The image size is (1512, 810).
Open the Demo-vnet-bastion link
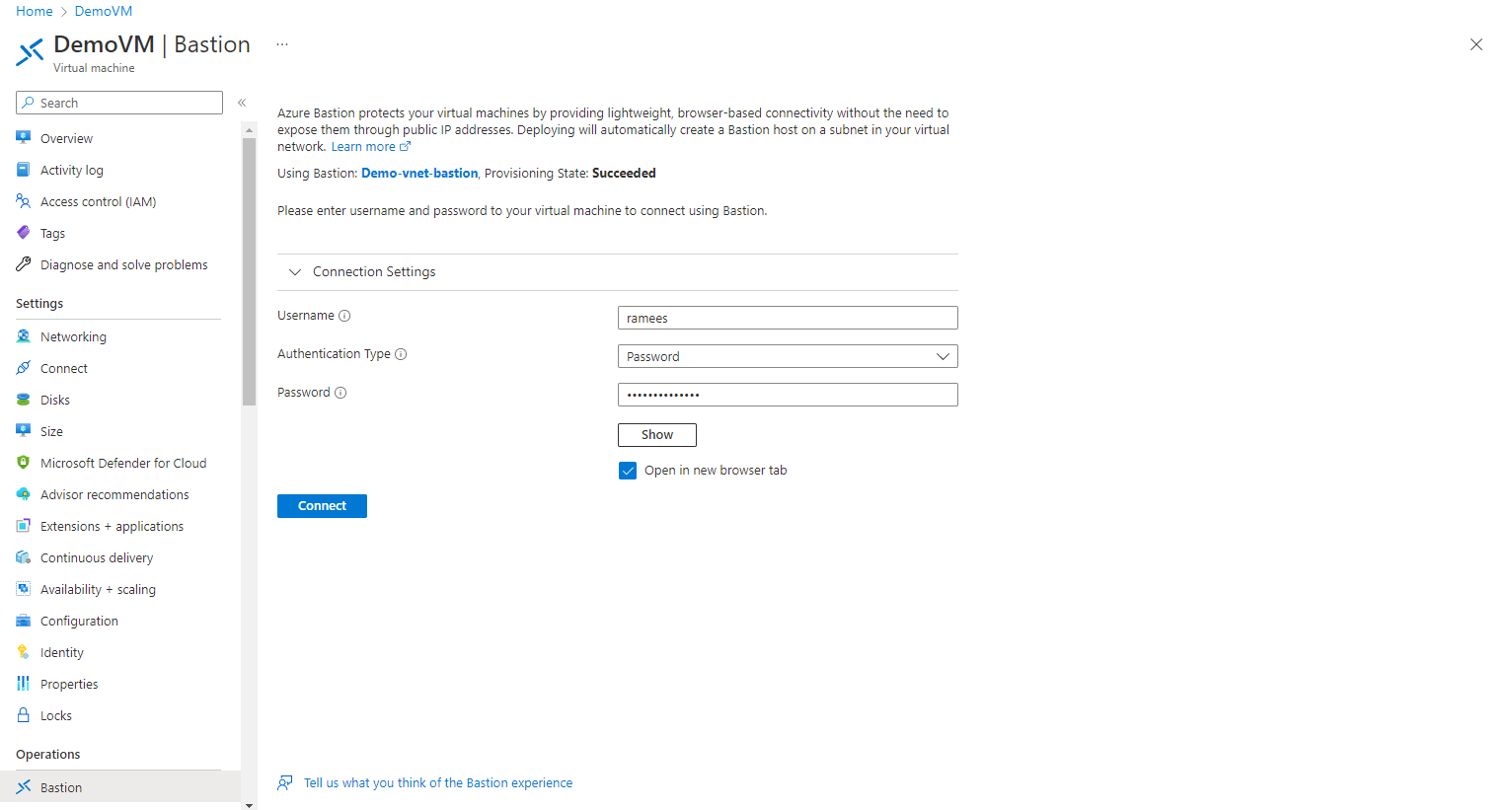pos(419,173)
